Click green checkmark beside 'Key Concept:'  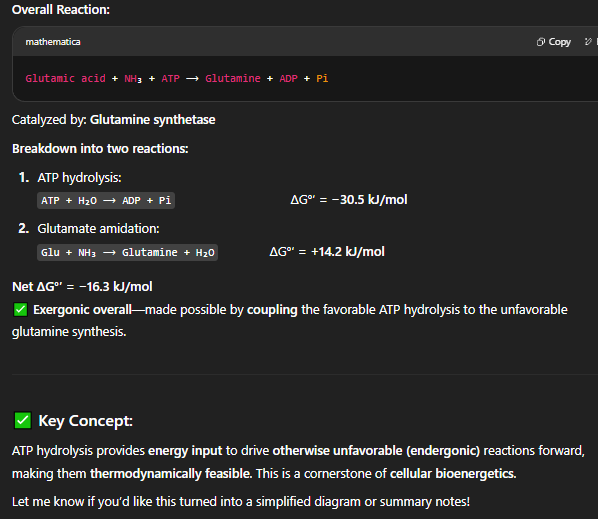click(x=23, y=421)
